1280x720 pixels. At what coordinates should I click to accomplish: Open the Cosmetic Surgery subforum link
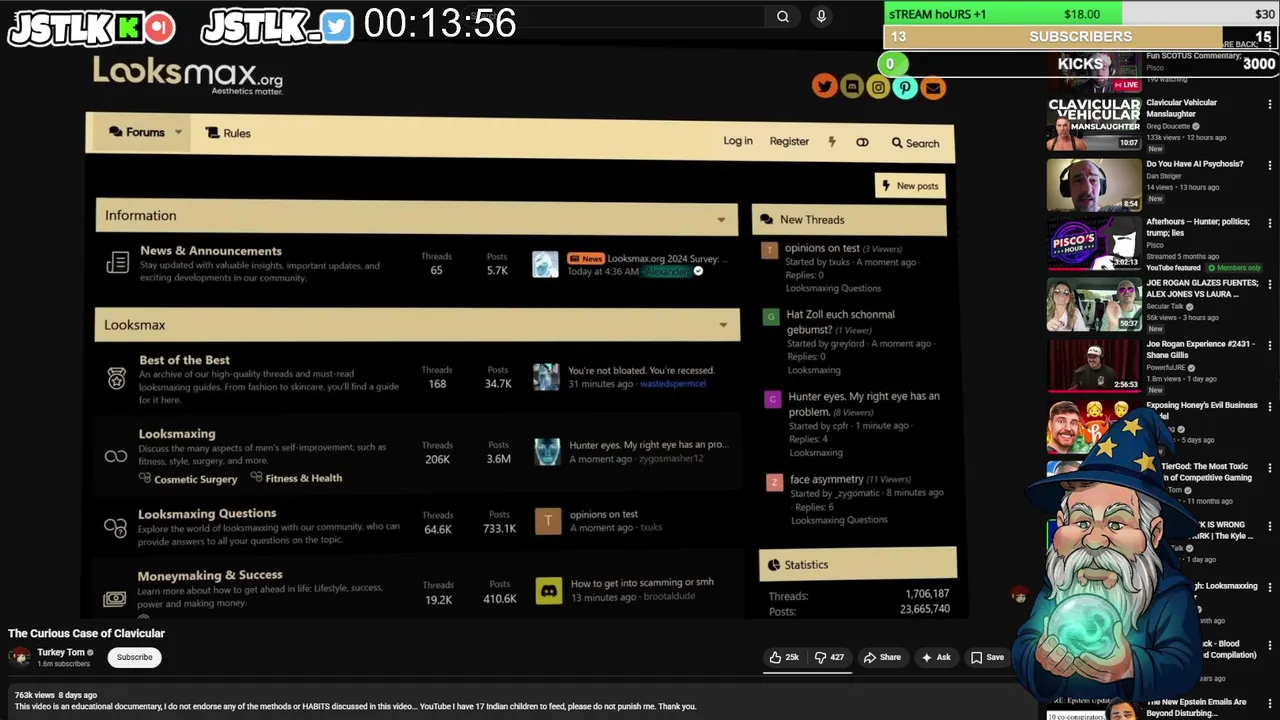pyautogui.click(x=195, y=479)
